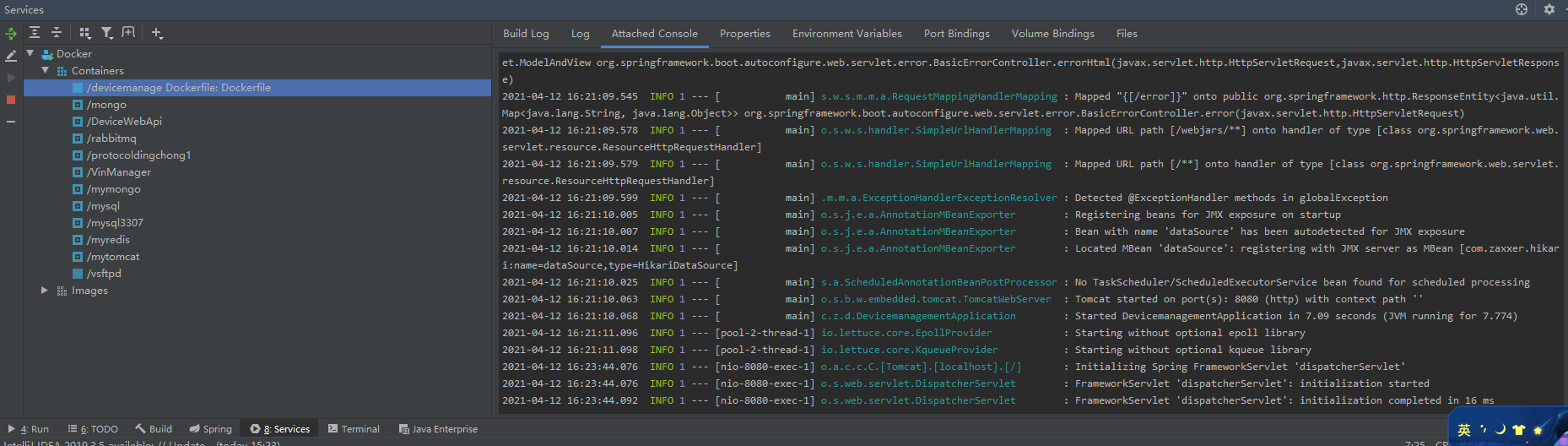Click the icon beside /vsftpd
This screenshot has width=1568, height=446.
pos(78,274)
